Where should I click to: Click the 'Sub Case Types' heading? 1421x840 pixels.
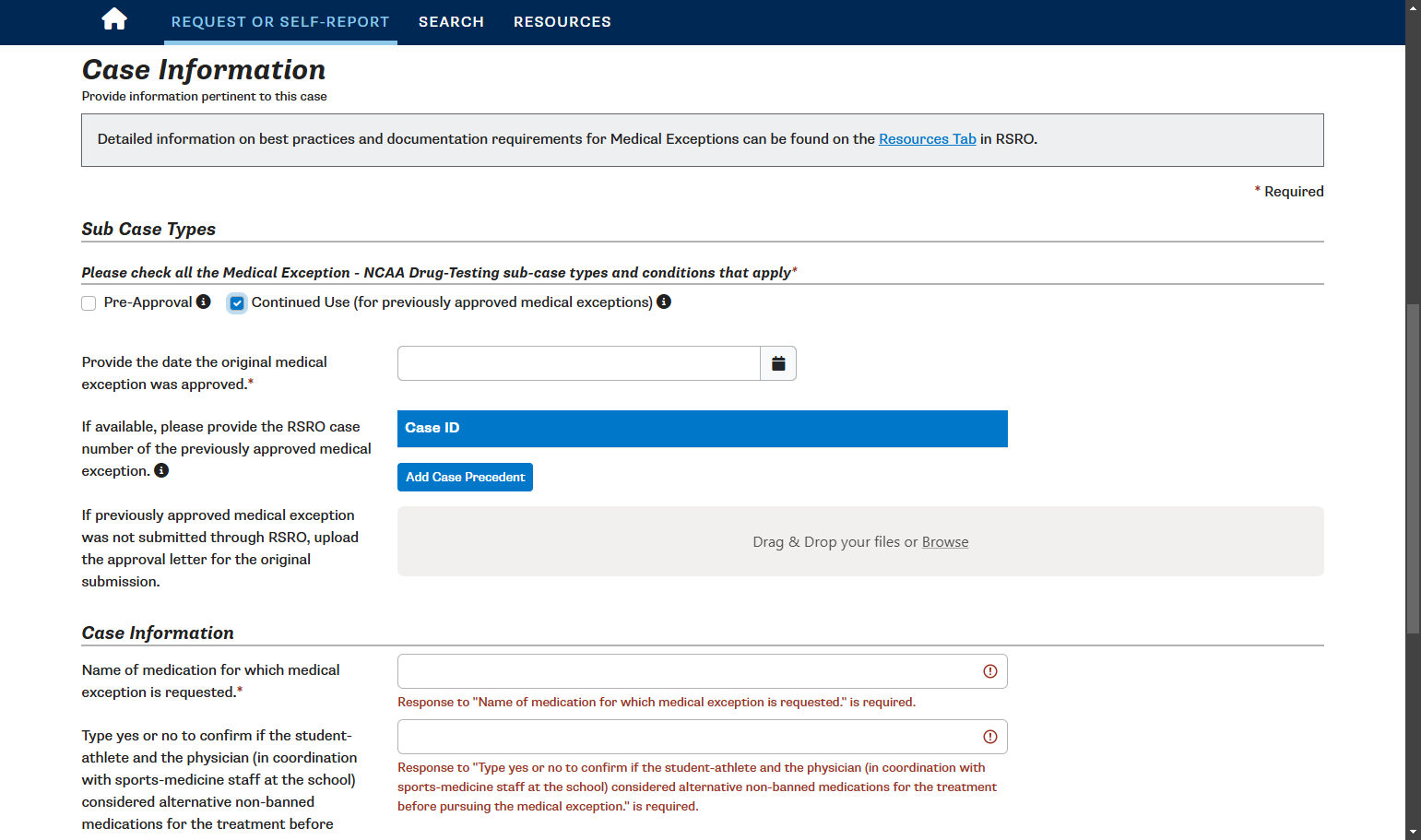(148, 229)
